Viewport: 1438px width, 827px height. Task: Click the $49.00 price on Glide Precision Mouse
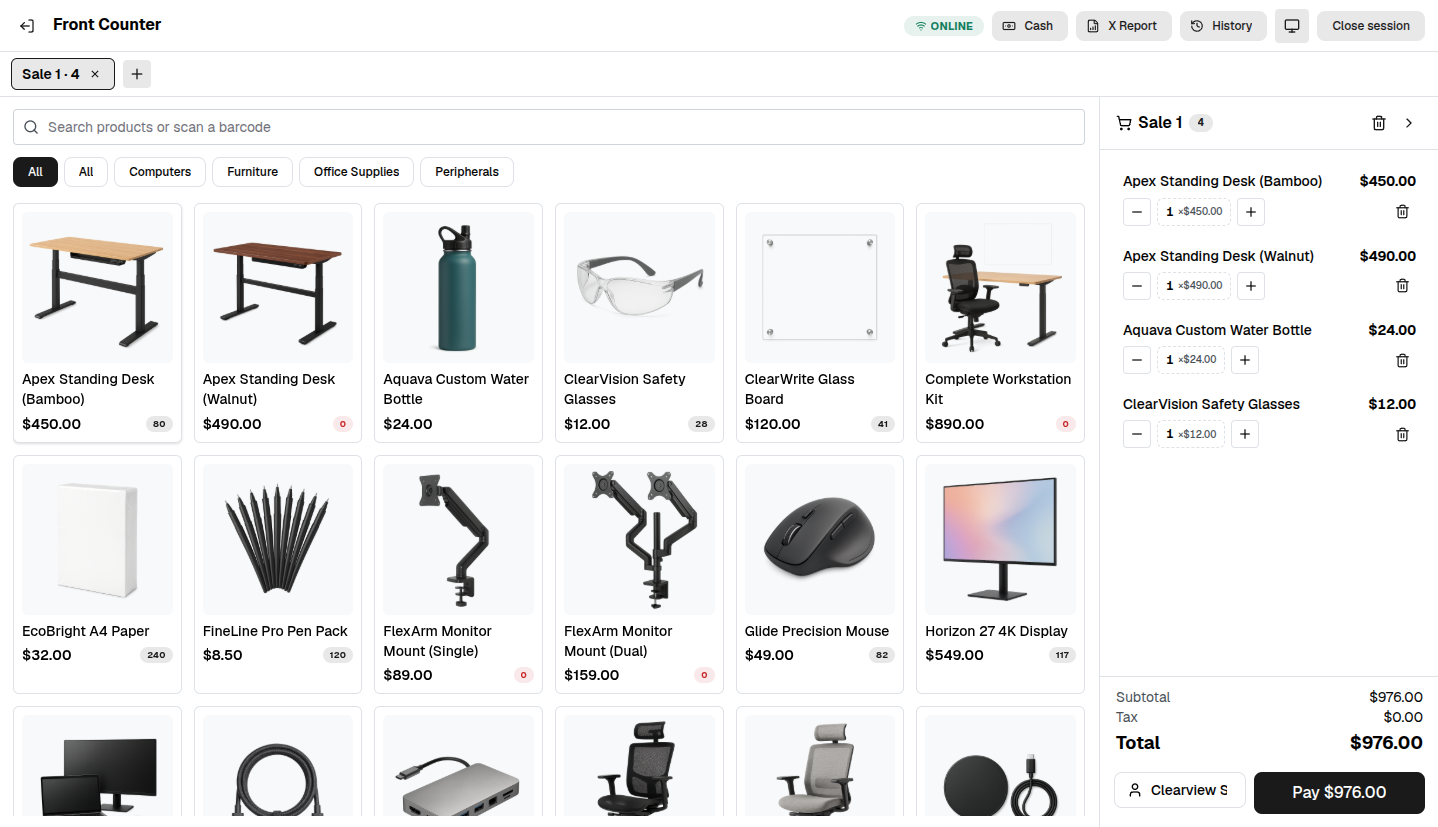pyautogui.click(x=769, y=655)
